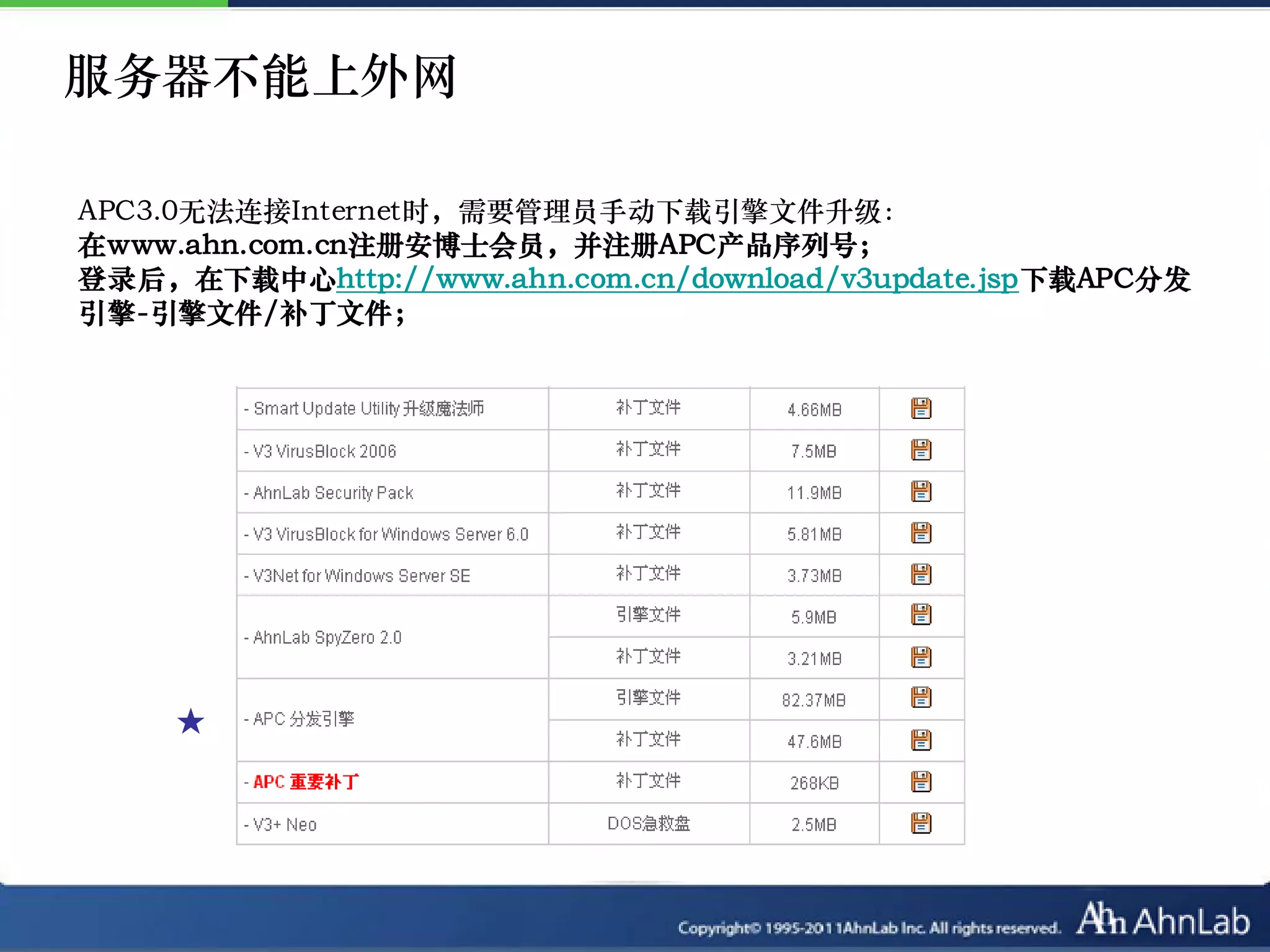Click the 补丁文件 cell in 268KB row

pyautogui.click(x=649, y=781)
